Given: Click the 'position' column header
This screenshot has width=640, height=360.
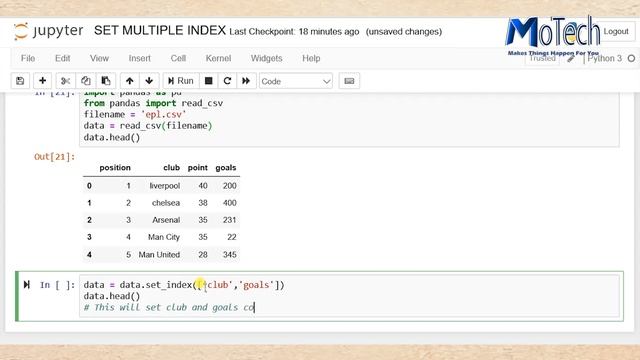Looking at the screenshot, I should pyautogui.click(x=115, y=168).
